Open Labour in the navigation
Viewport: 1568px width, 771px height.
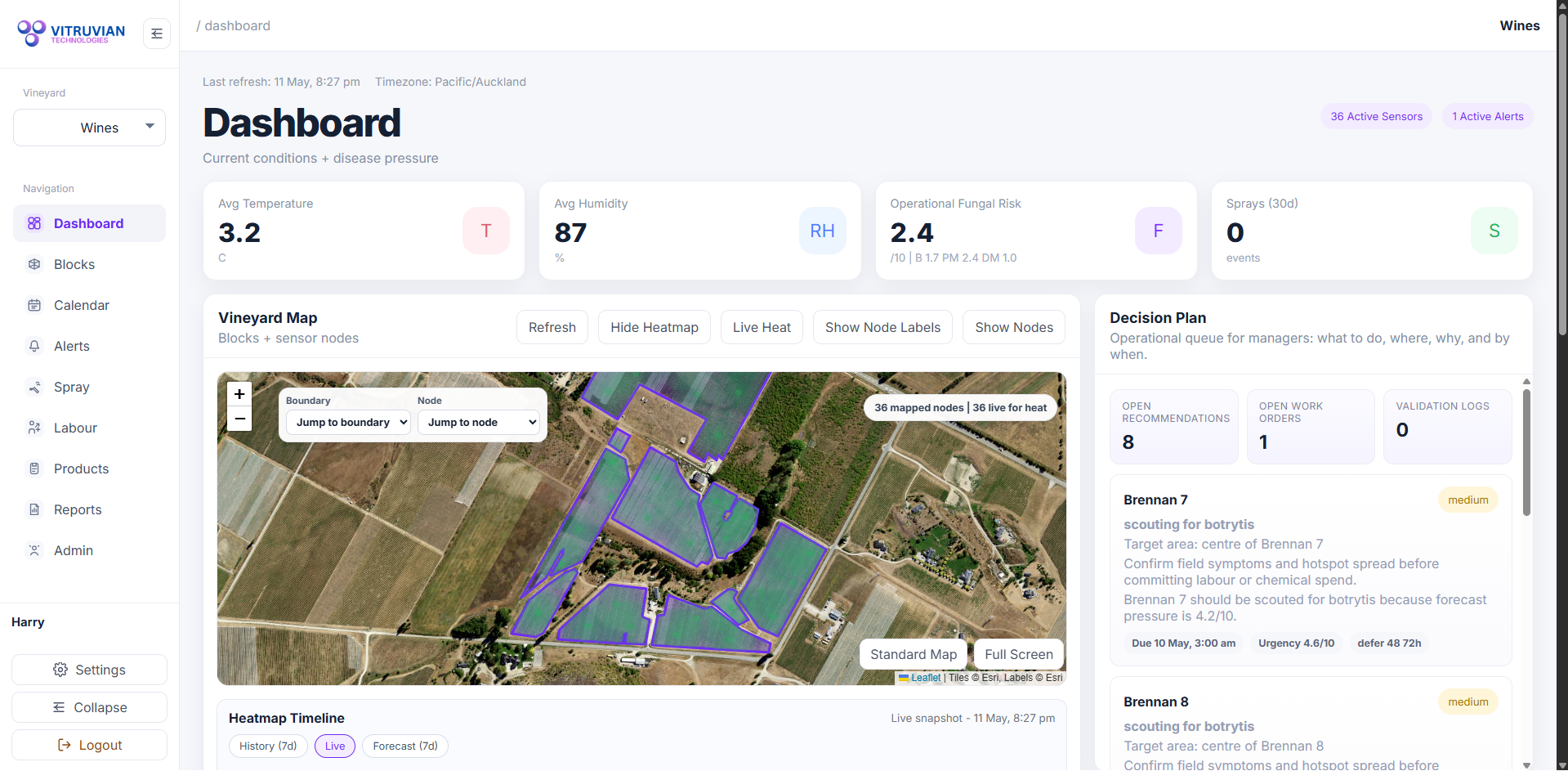point(89,428)
